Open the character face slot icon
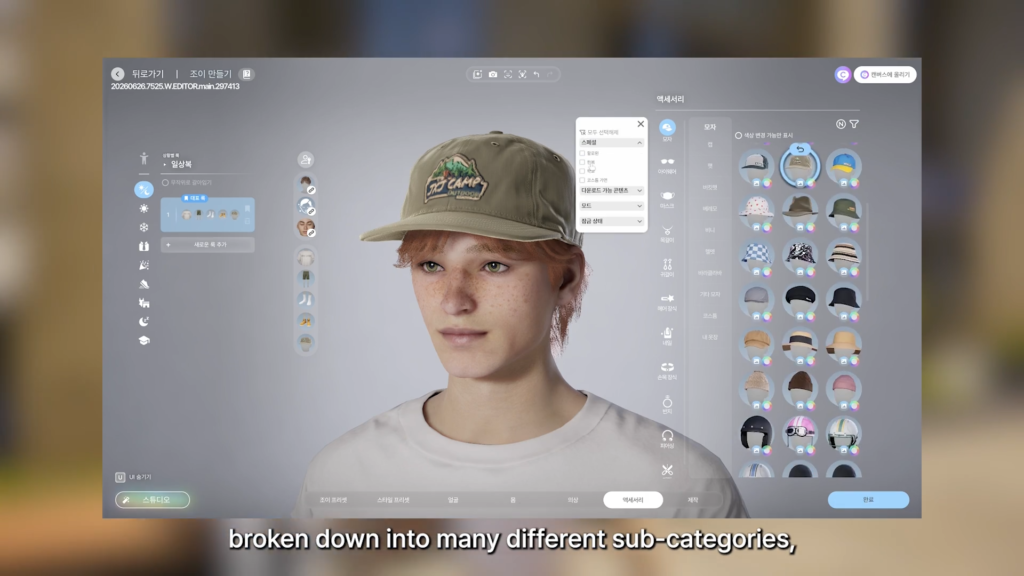 (x=306, y=228)
